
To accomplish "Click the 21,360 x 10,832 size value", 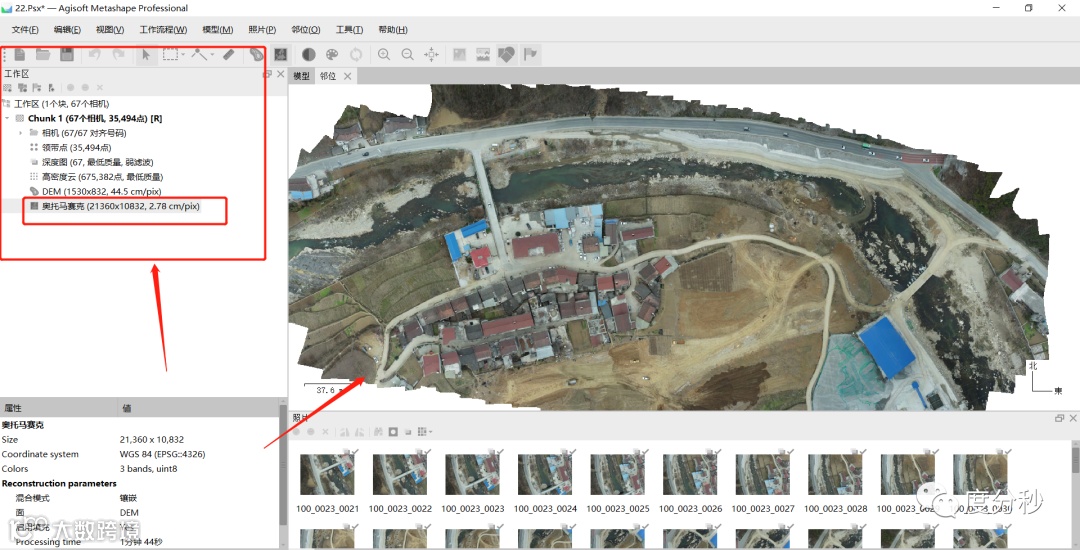I will 152,439.
